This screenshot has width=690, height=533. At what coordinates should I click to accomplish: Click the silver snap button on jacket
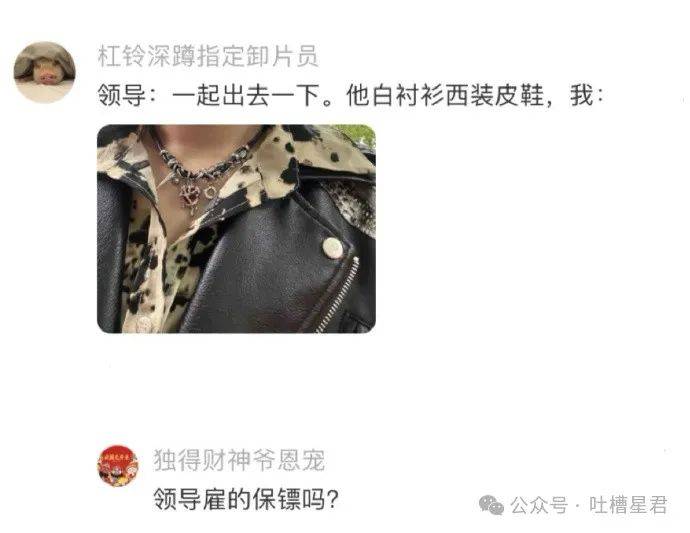[x=333, y=247]
